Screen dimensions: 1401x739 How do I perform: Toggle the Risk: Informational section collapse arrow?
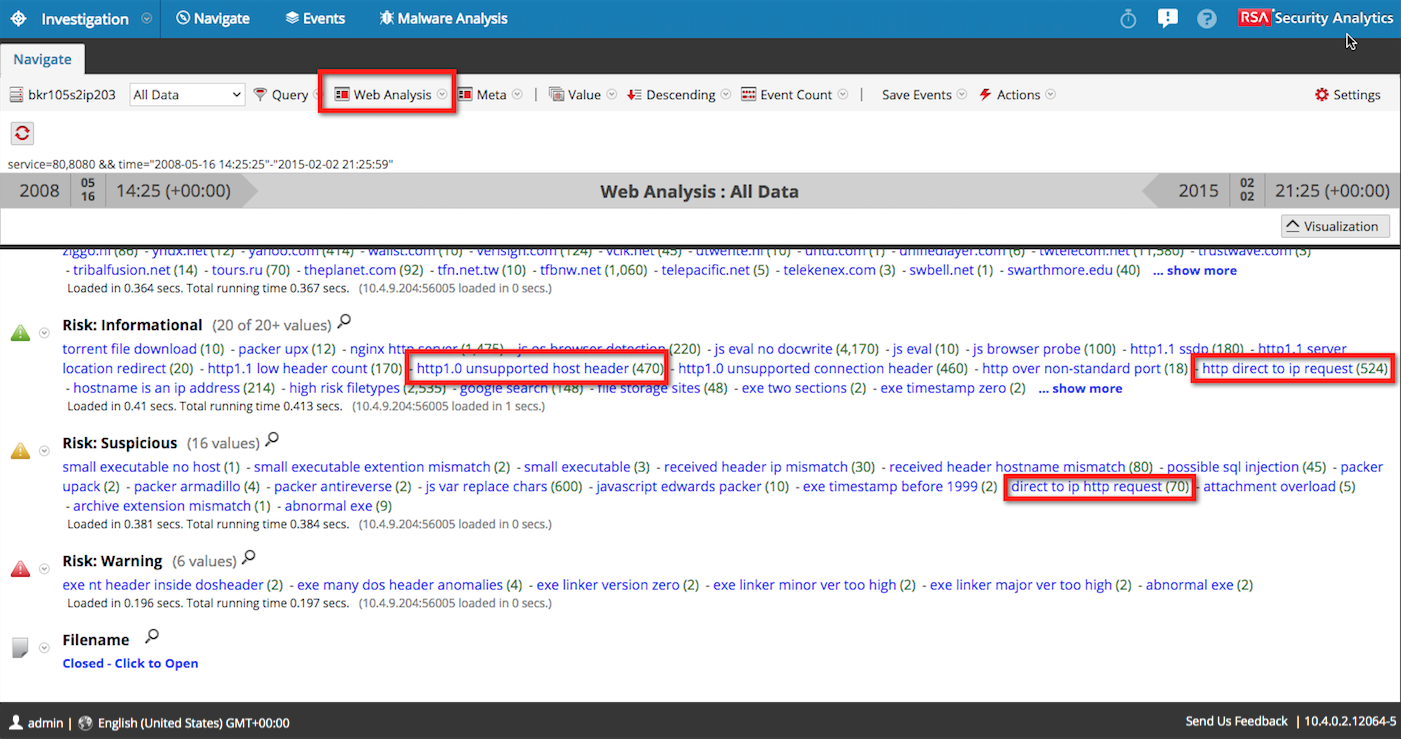point(42,332)
